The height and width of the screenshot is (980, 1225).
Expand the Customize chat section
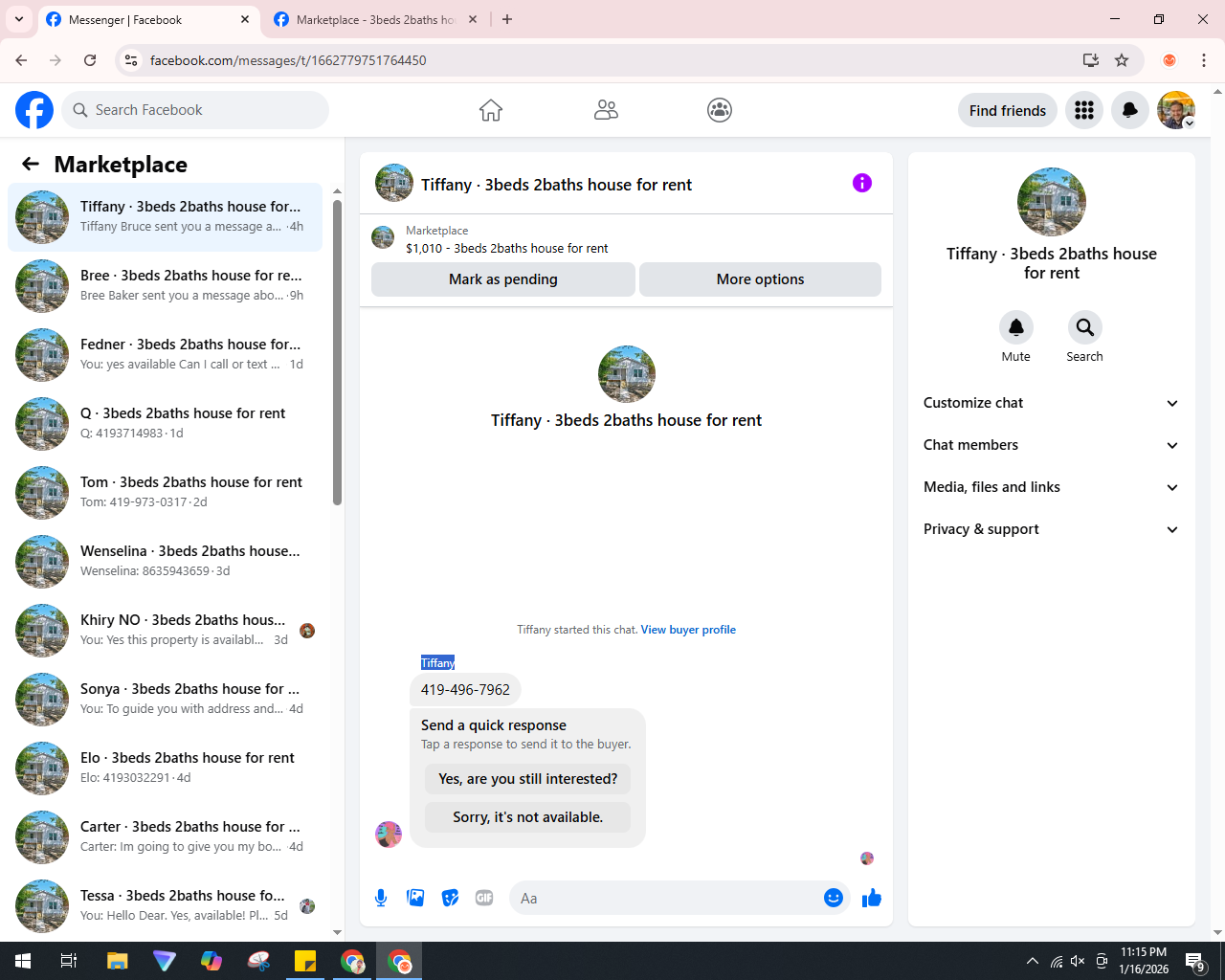coord(1051,403)
